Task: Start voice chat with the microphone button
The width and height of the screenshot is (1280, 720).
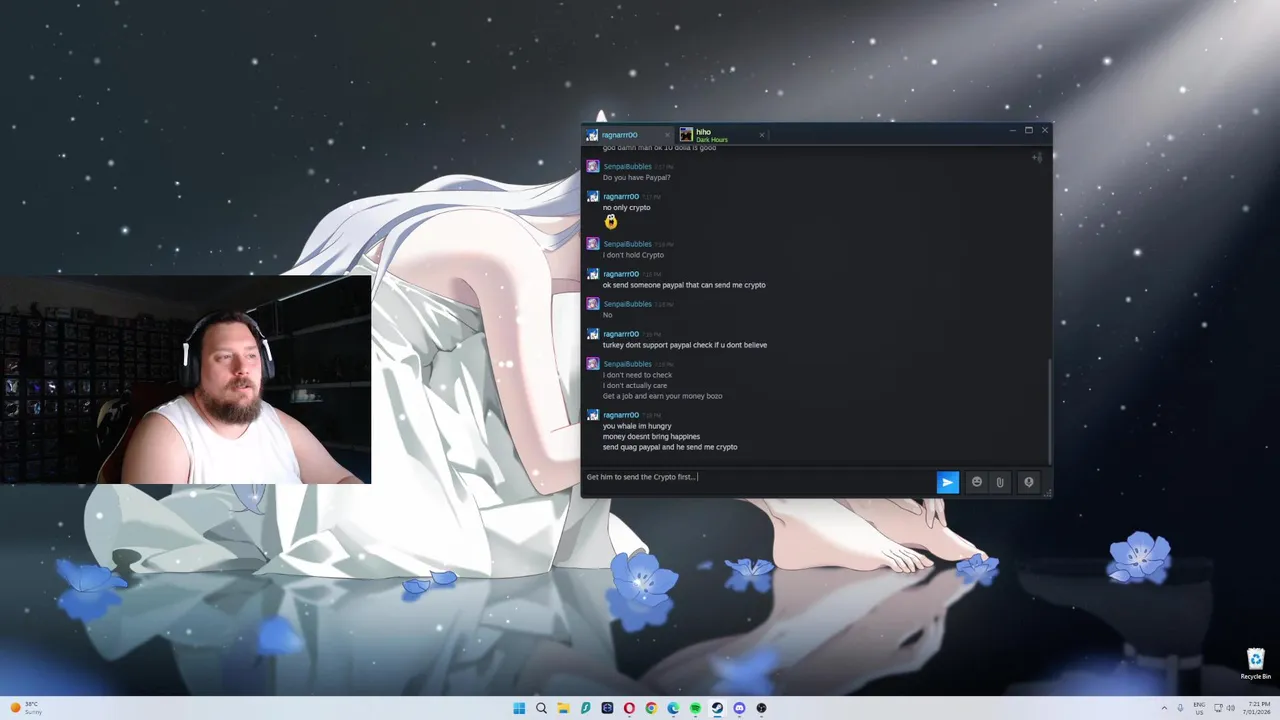Action: (1028, 482)
